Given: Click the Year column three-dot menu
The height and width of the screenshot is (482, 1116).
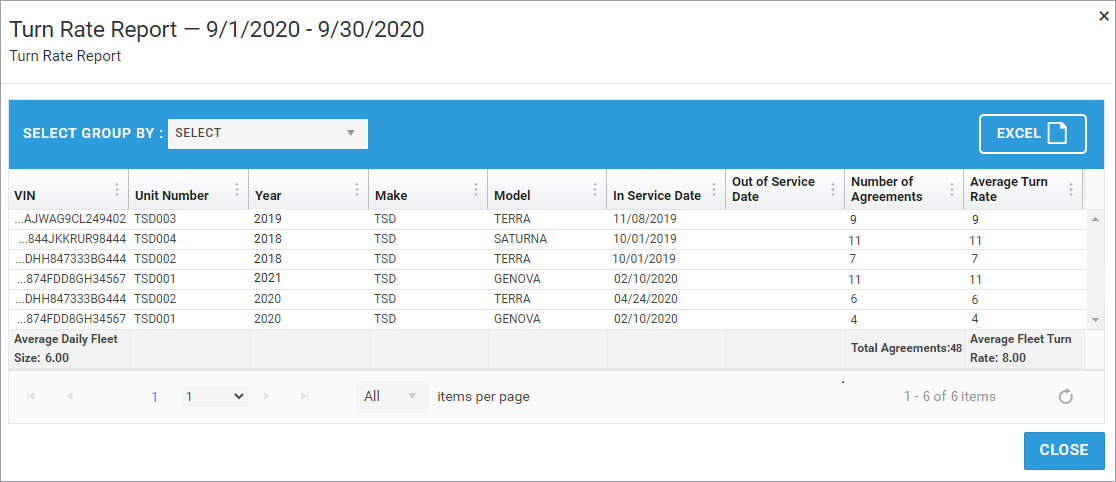Looking at the screenshot, I should tap(357, 190).
